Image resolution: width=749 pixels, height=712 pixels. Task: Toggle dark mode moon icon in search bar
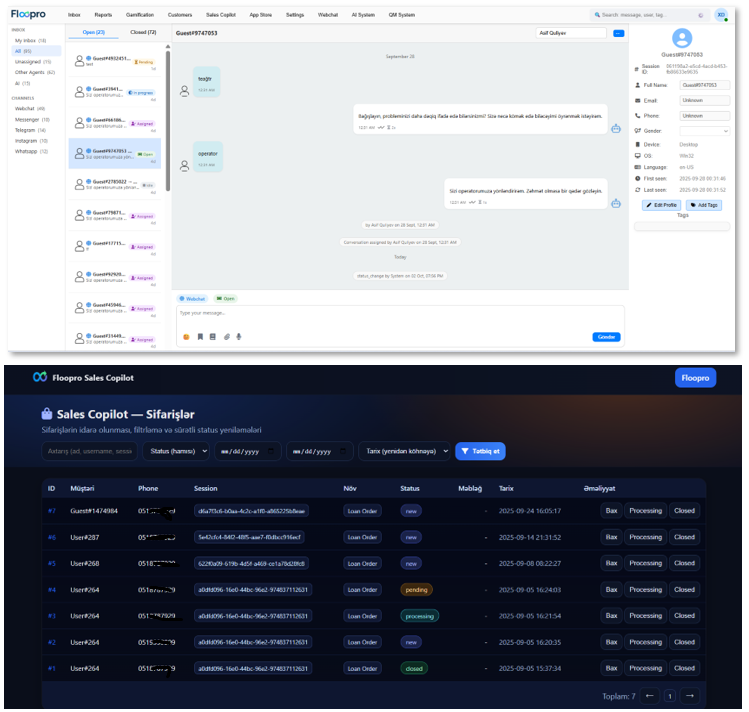click(701, 15)
